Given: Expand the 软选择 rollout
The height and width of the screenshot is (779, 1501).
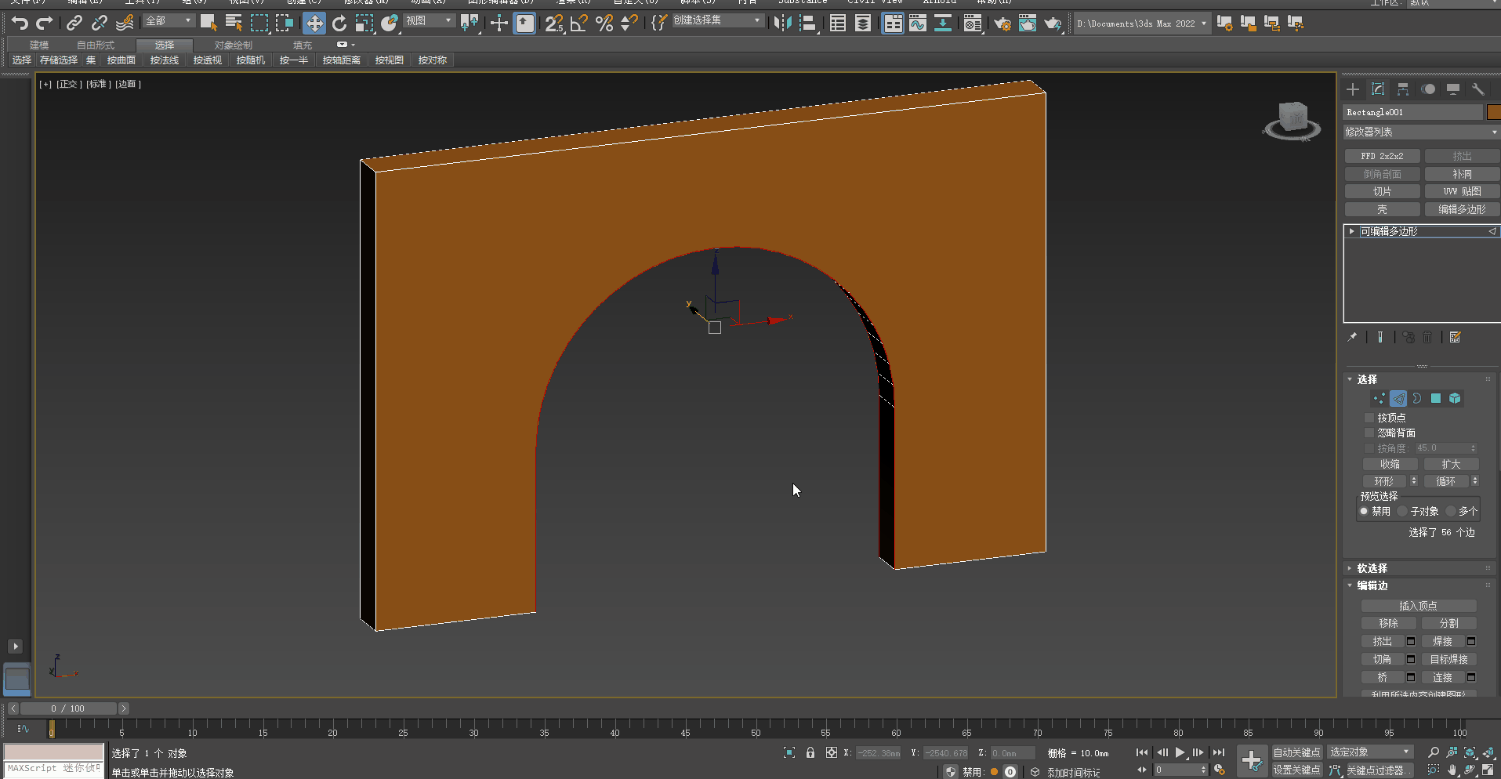Looking at the screenshot, I should (x=1372, y=568).
